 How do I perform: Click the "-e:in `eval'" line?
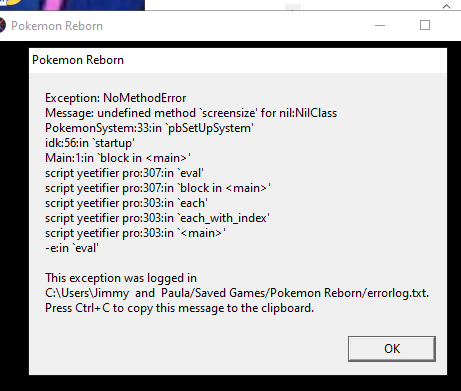click(72, 248)
